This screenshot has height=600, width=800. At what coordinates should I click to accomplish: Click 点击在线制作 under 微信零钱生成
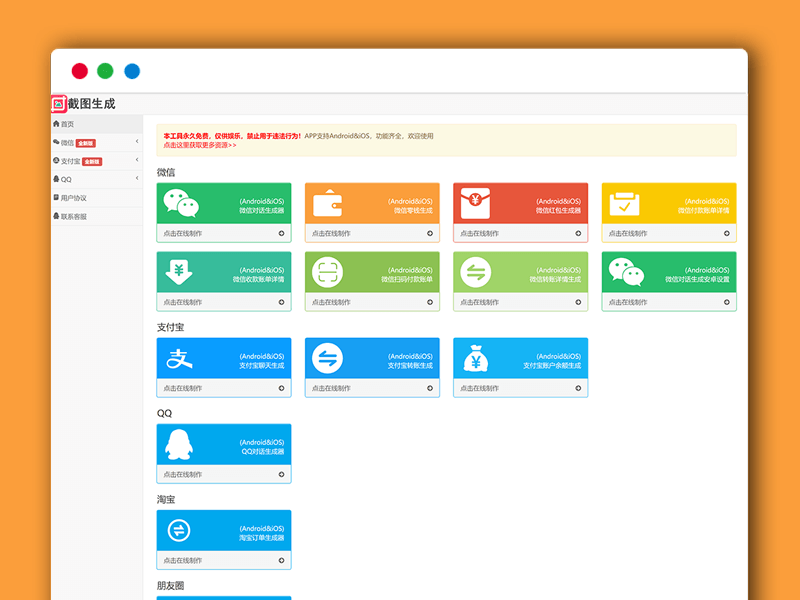(x=331, y=233)
